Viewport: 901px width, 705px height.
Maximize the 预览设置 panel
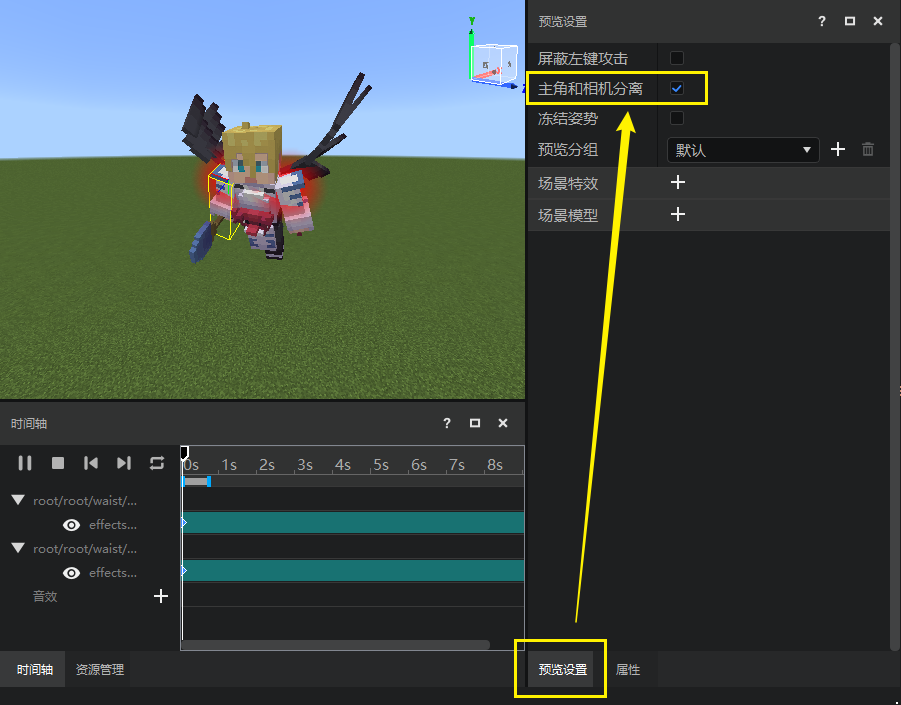pyautogui.click(x=850, y=21)
